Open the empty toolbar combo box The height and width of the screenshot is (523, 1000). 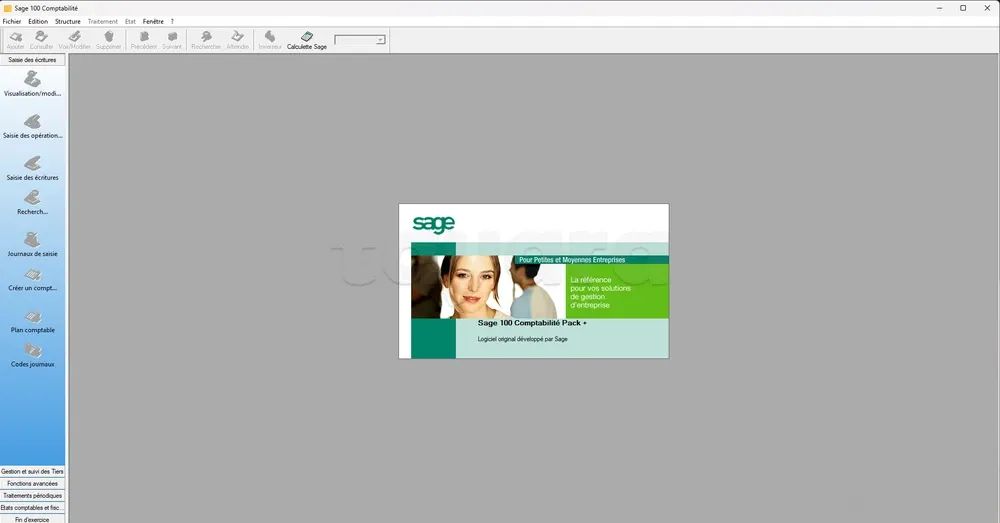(x=360, y=40)
